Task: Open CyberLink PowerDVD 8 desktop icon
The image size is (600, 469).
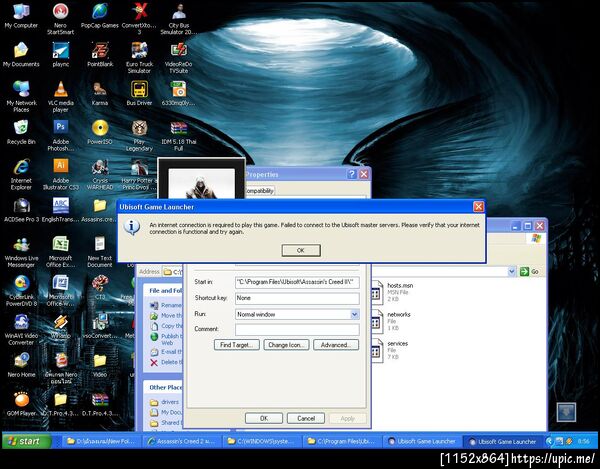Action: (x=21, y=291)
